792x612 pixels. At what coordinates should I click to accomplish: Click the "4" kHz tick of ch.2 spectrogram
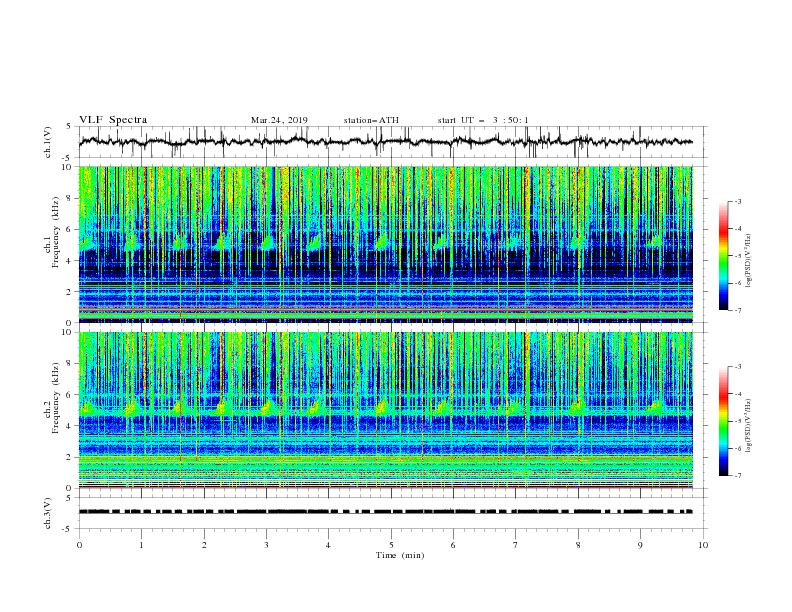click(70, 426)
